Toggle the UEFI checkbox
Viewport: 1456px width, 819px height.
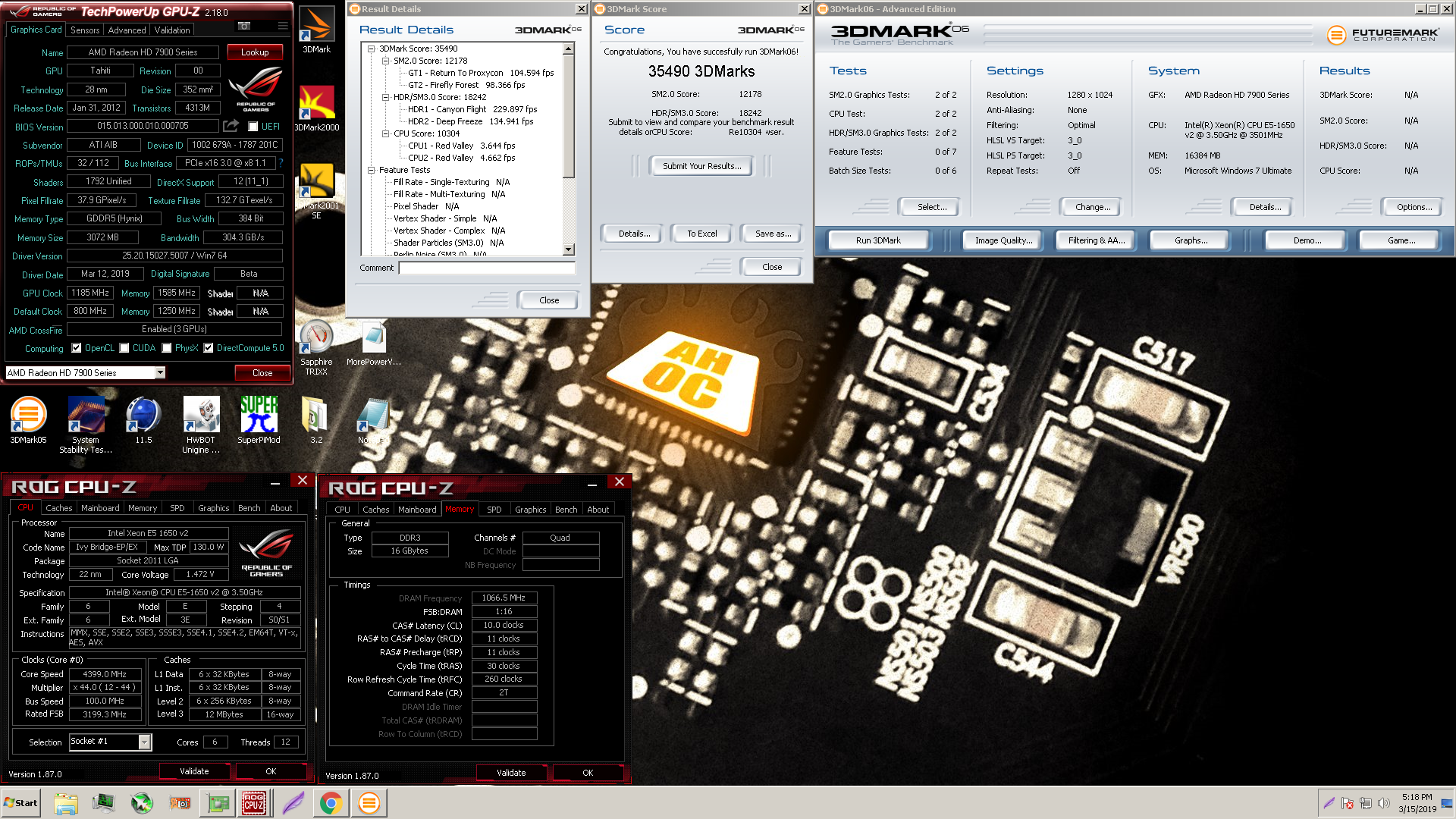point(253,127)
